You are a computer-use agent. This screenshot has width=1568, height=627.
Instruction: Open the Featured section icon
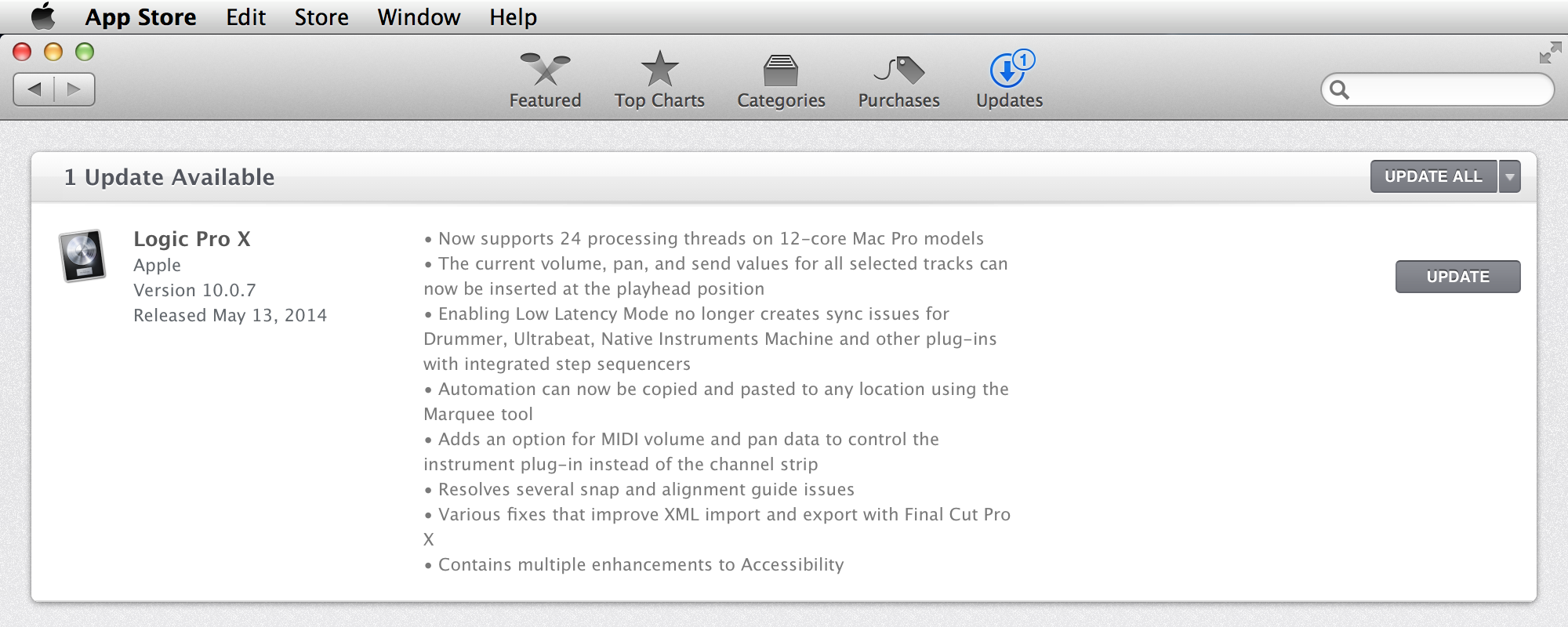pyautogui.click(x=545, y=70)
